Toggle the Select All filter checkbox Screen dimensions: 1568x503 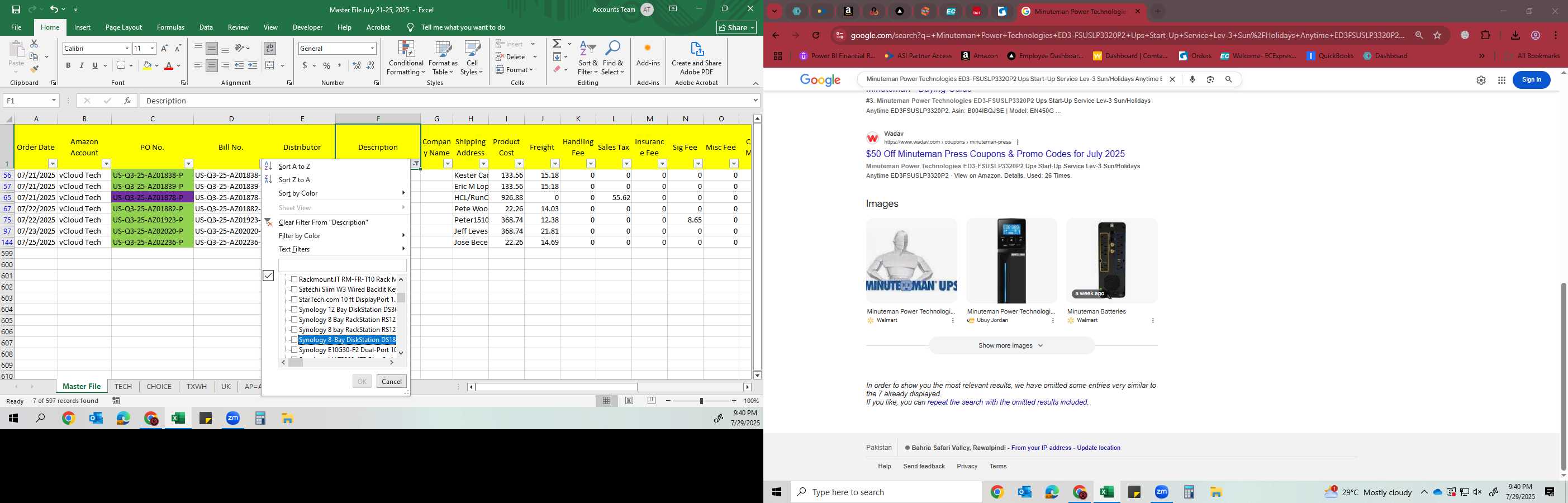268,276
